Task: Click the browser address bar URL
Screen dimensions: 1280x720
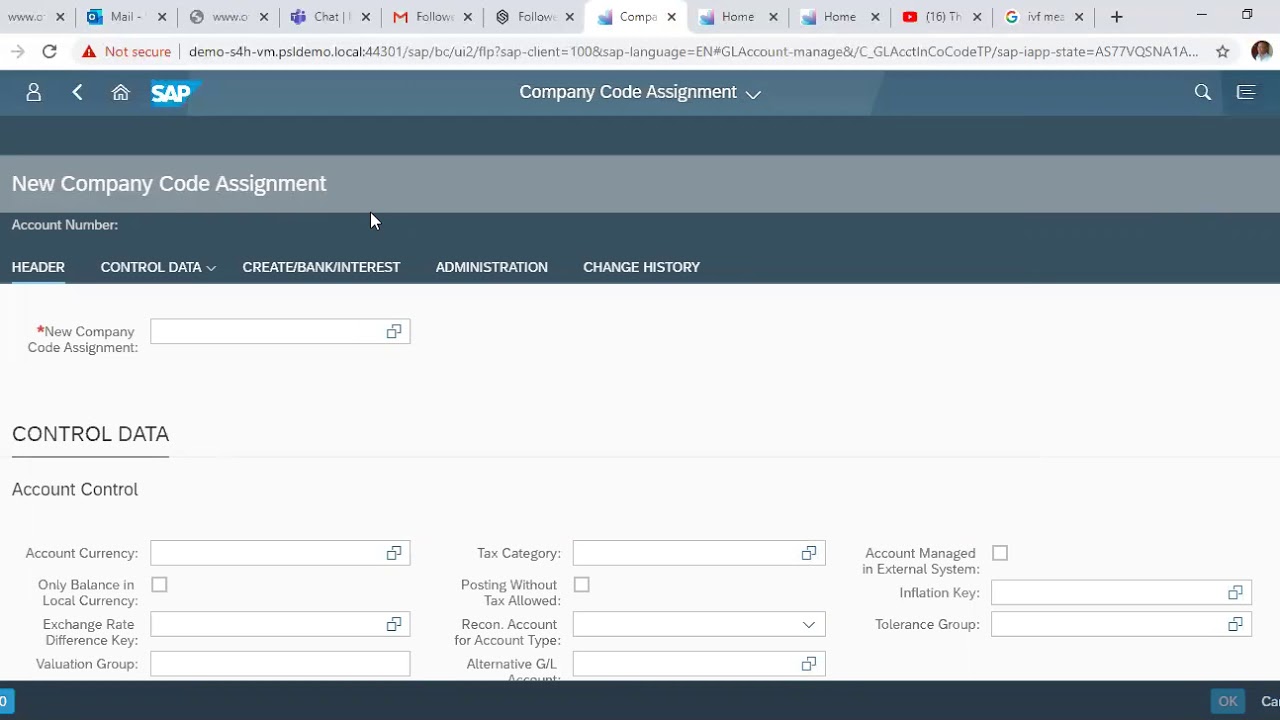Action: point(693,52)
